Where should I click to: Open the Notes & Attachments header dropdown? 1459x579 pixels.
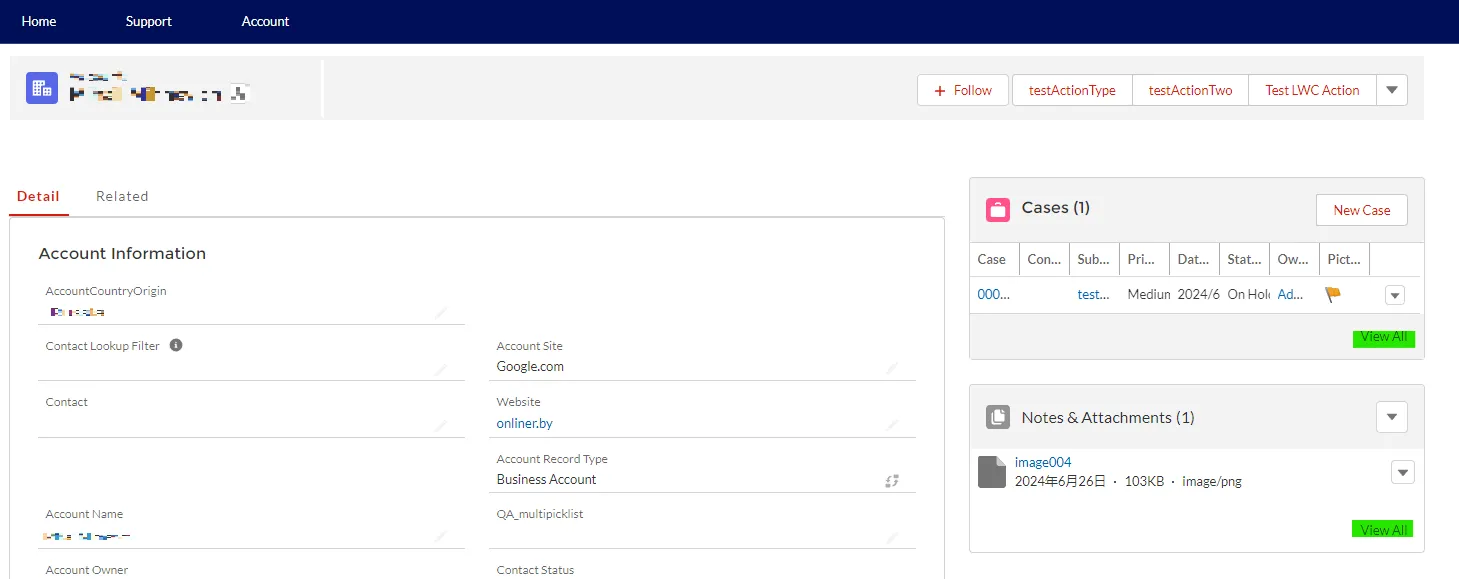click(x=1392, y=417)
